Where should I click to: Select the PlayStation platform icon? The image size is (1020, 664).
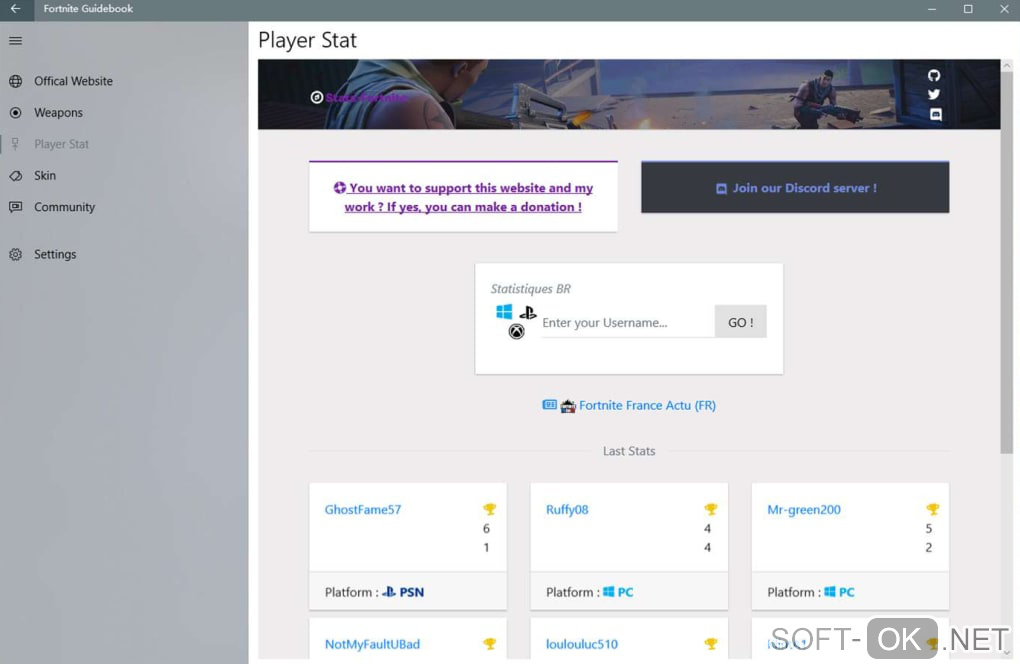pyautogui.click(x=528, y=313)
